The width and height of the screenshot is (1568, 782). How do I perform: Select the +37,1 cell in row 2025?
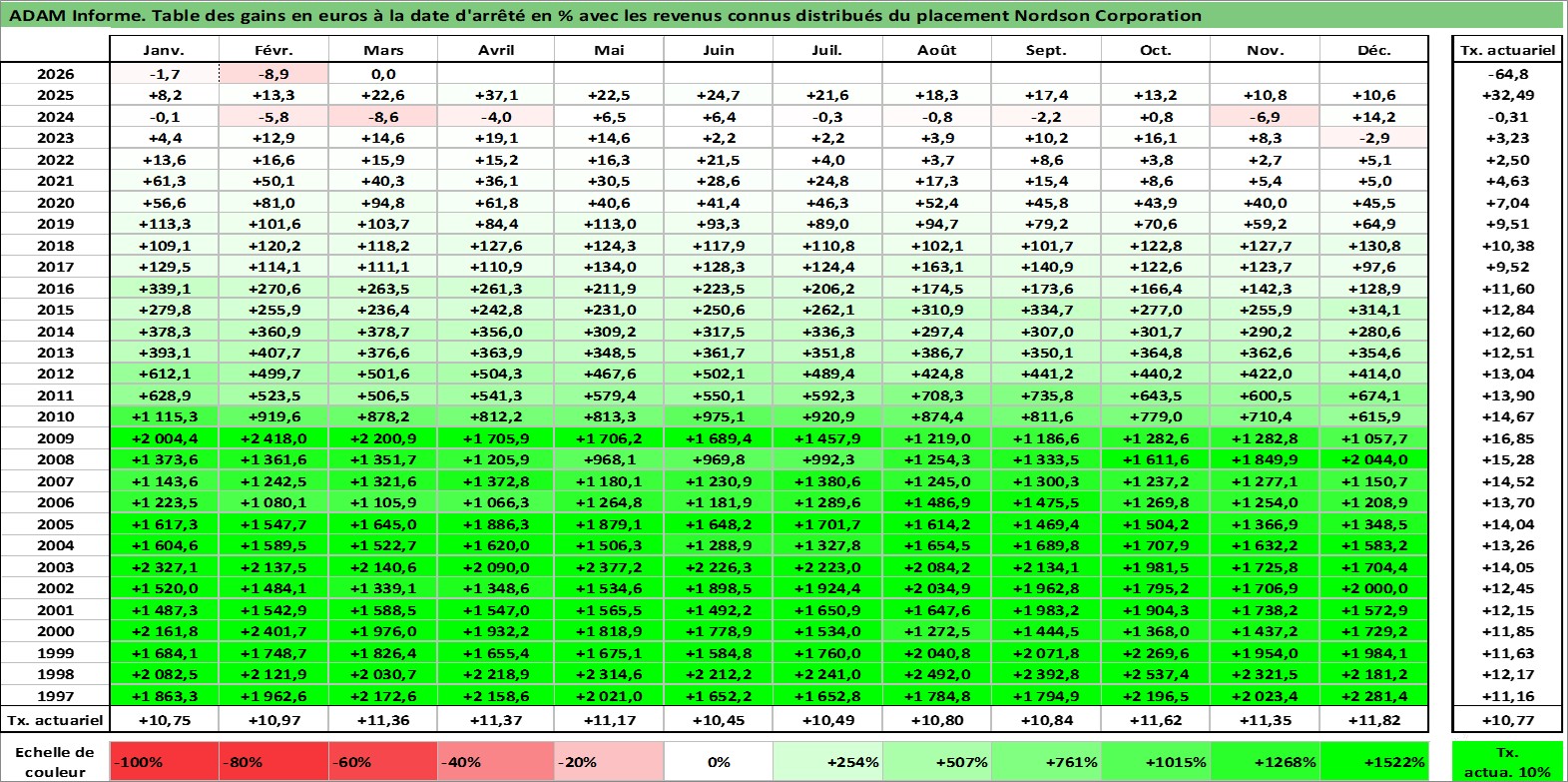tap(496, 95)
